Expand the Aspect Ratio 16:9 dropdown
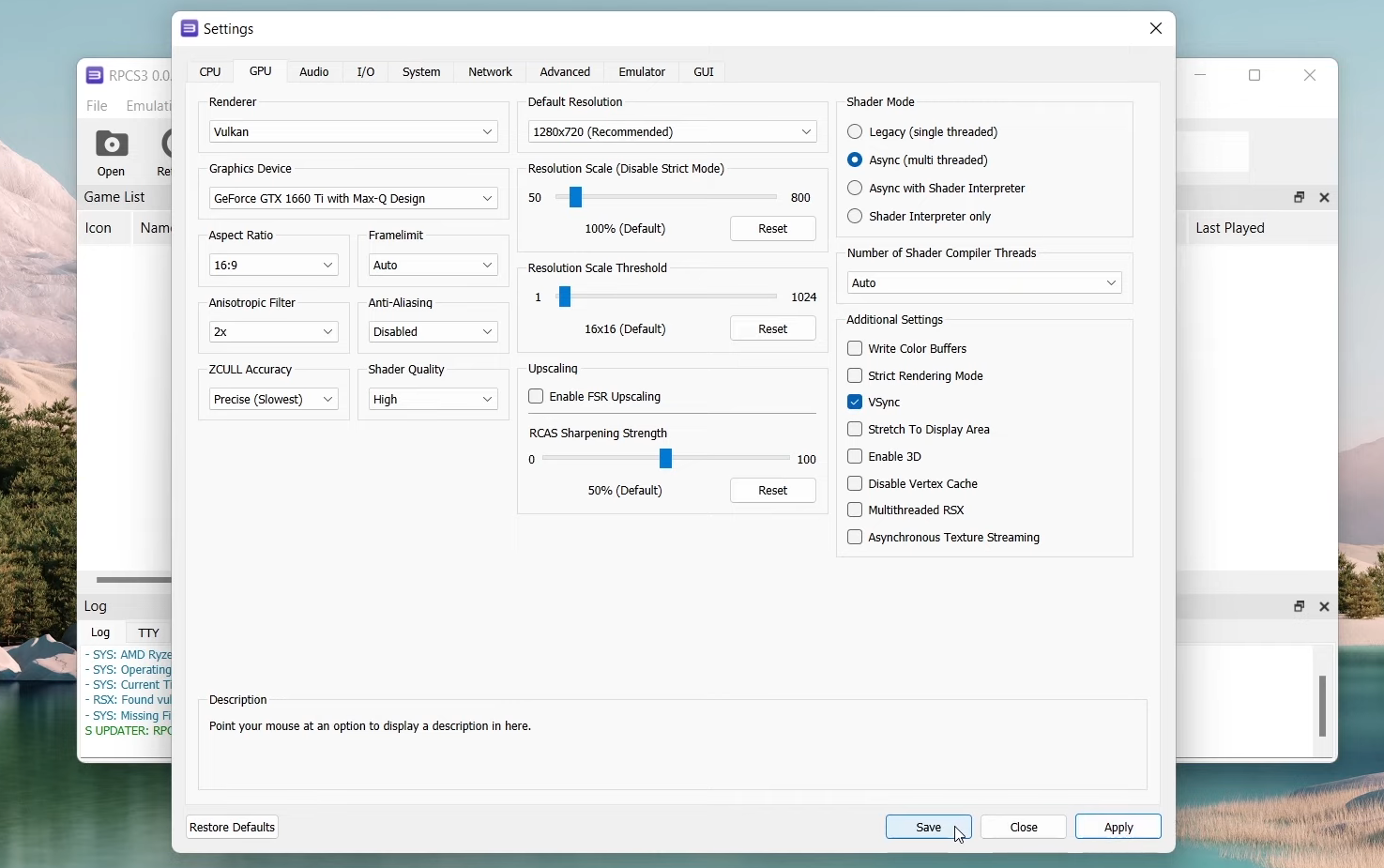The image size is (1384, 868). (x=274, y=266)
